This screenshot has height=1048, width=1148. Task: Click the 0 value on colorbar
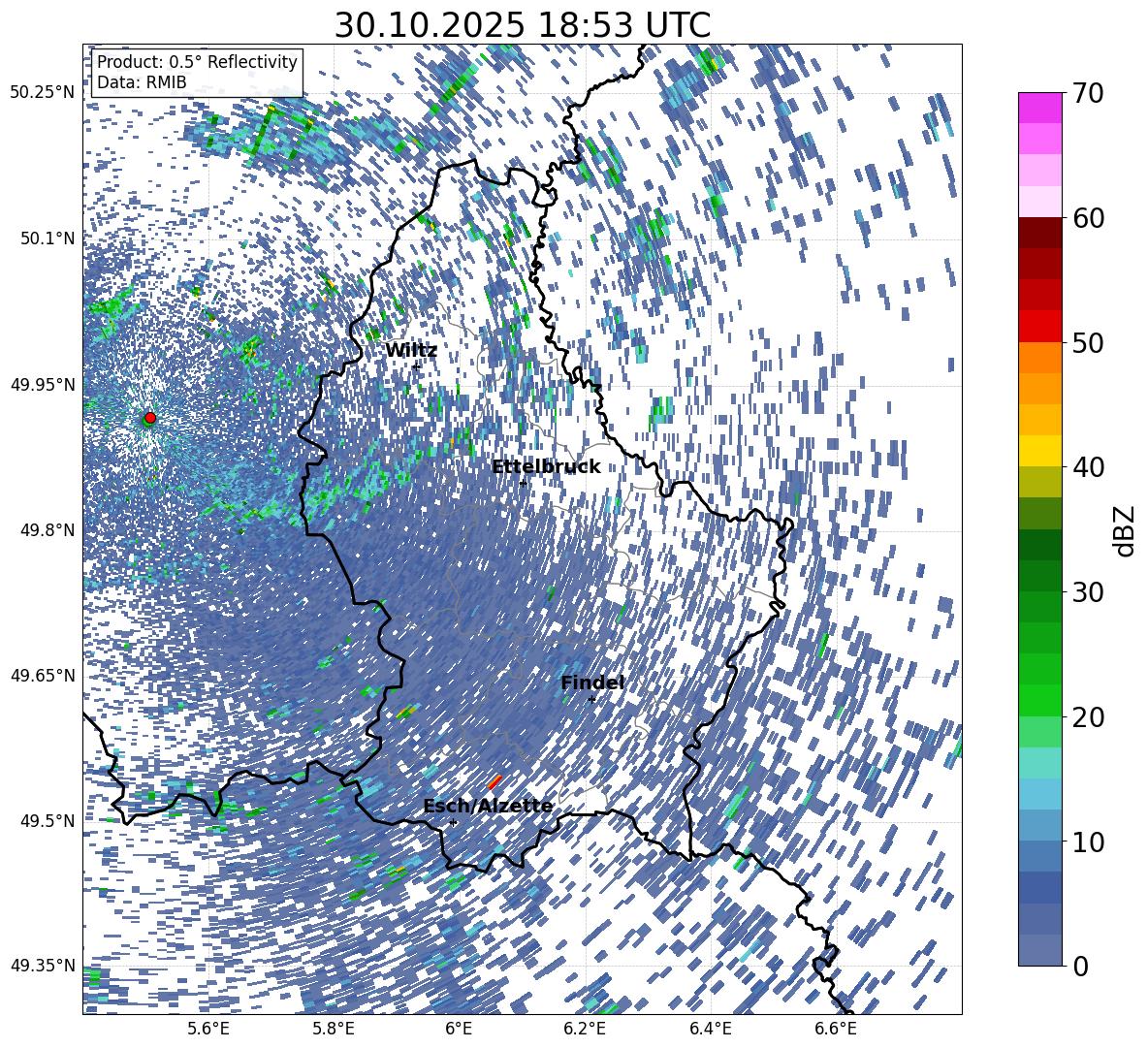pyautogui.click(x=1080, y=966)
